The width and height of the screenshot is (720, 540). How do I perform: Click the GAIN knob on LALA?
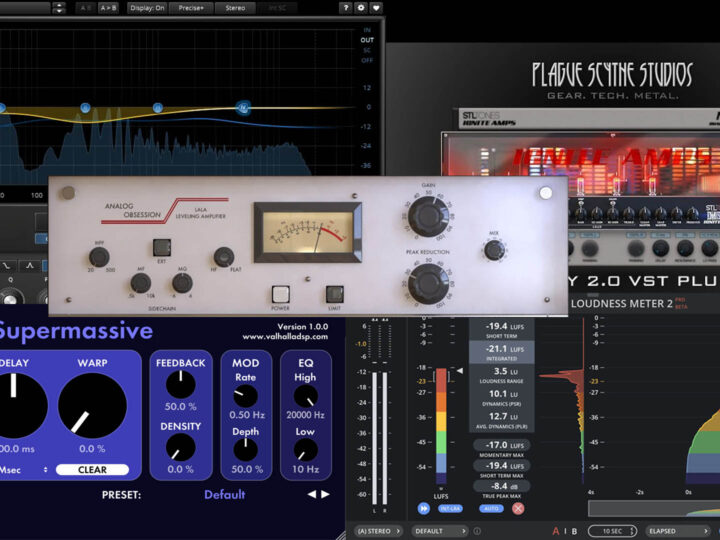click(x=428, y=216)
